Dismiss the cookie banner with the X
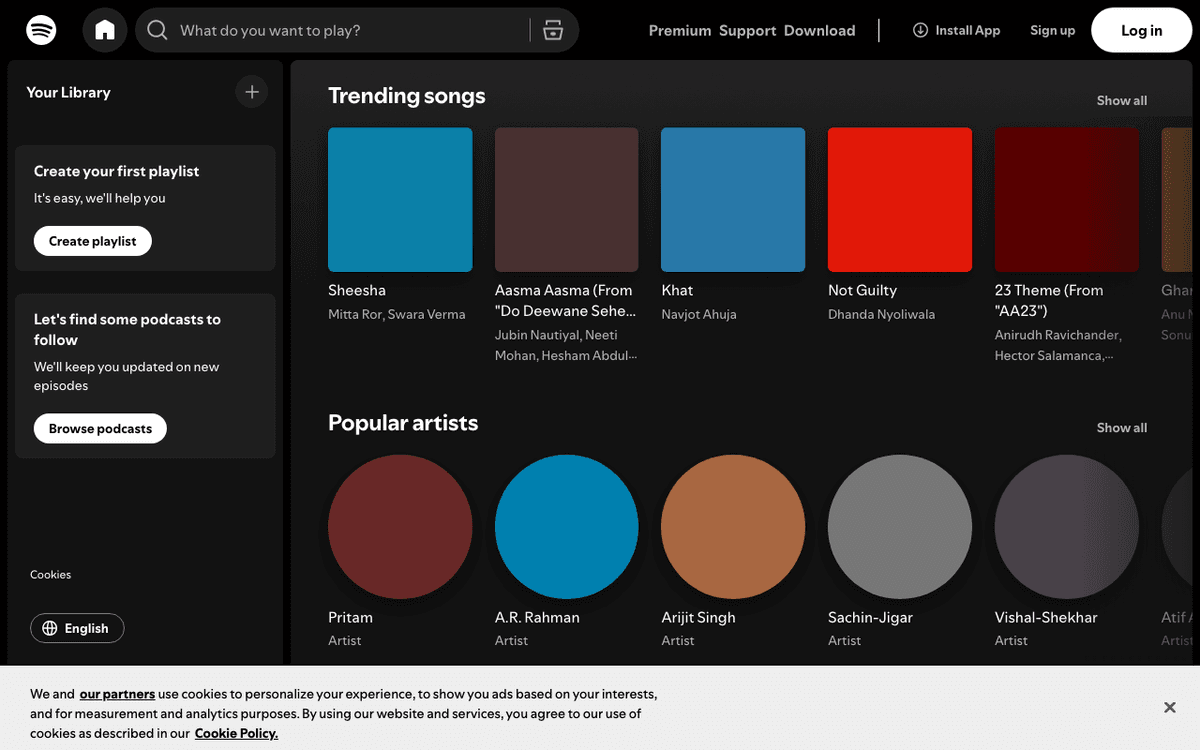The image size is (1200, 750). tap(1169, 707)
